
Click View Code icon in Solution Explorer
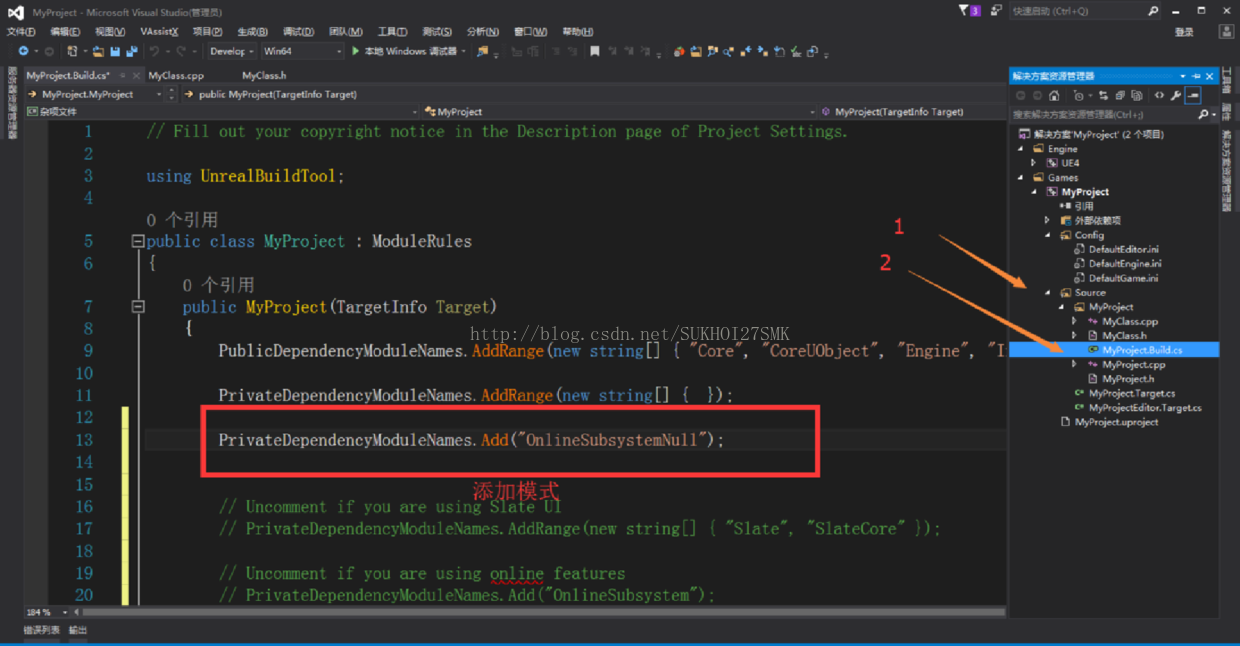pos(1159,96)
